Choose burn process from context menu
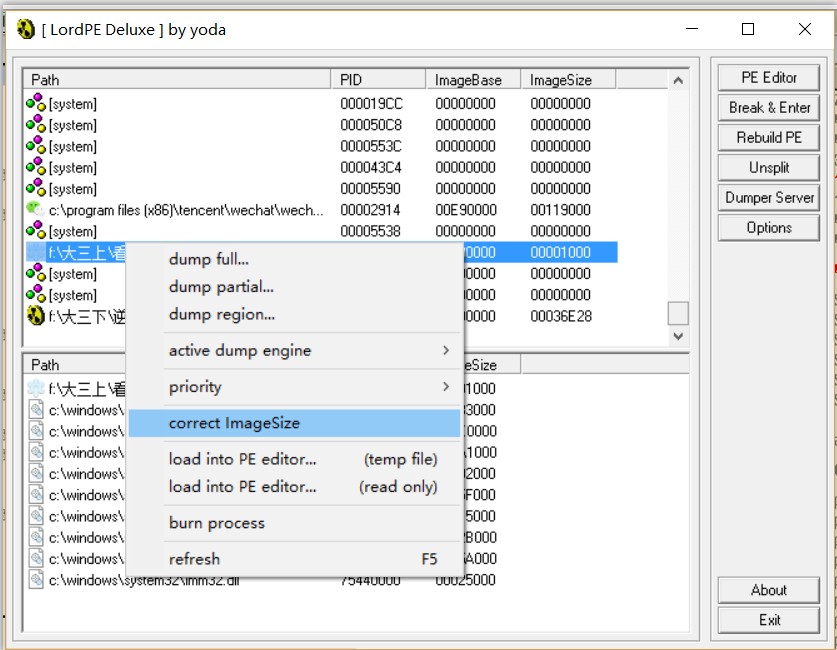The image size is (837, 650). pyautogui.click(x=217, y=523)
